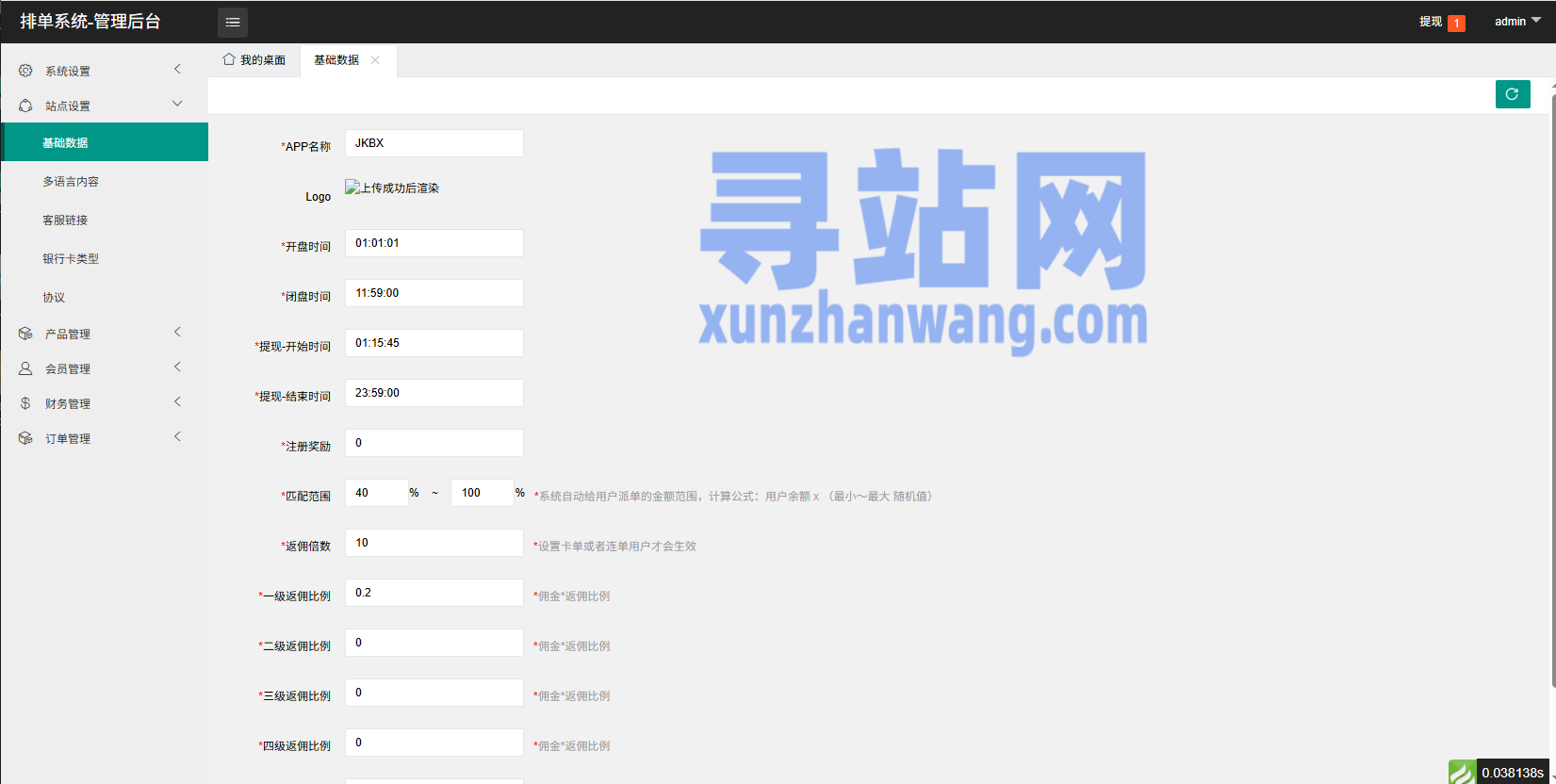Focus the 一级返佣比例 input box
1556x784 pixels.
click(434, 593)
